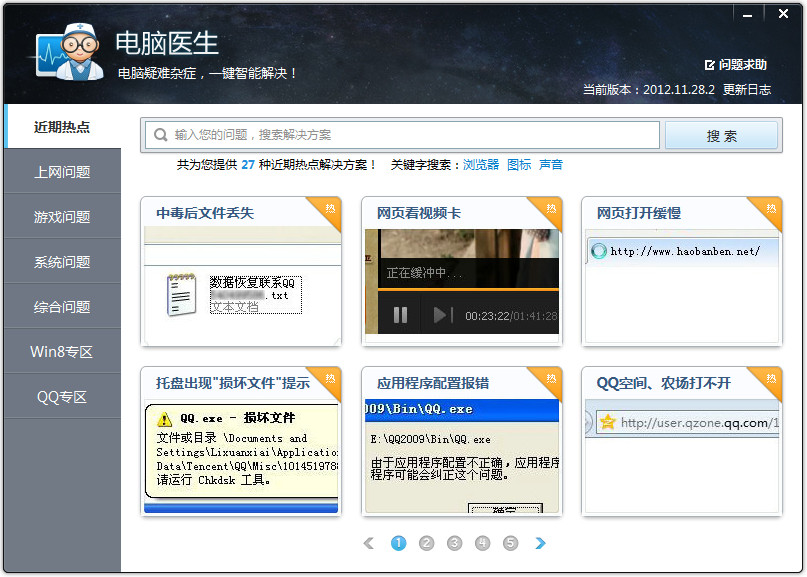Jump to page 3 of solutions
Image resolution: width=807 pixels, height=577 pixels.
[x=454, y=543]
